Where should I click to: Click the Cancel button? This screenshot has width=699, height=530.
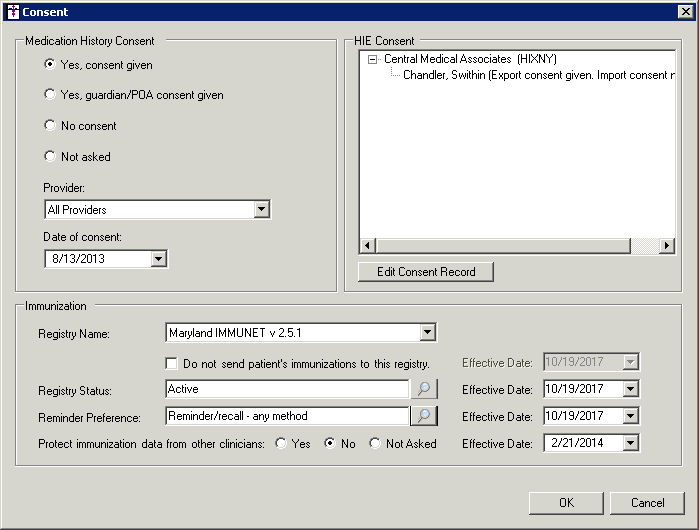(x=648, y=502)
